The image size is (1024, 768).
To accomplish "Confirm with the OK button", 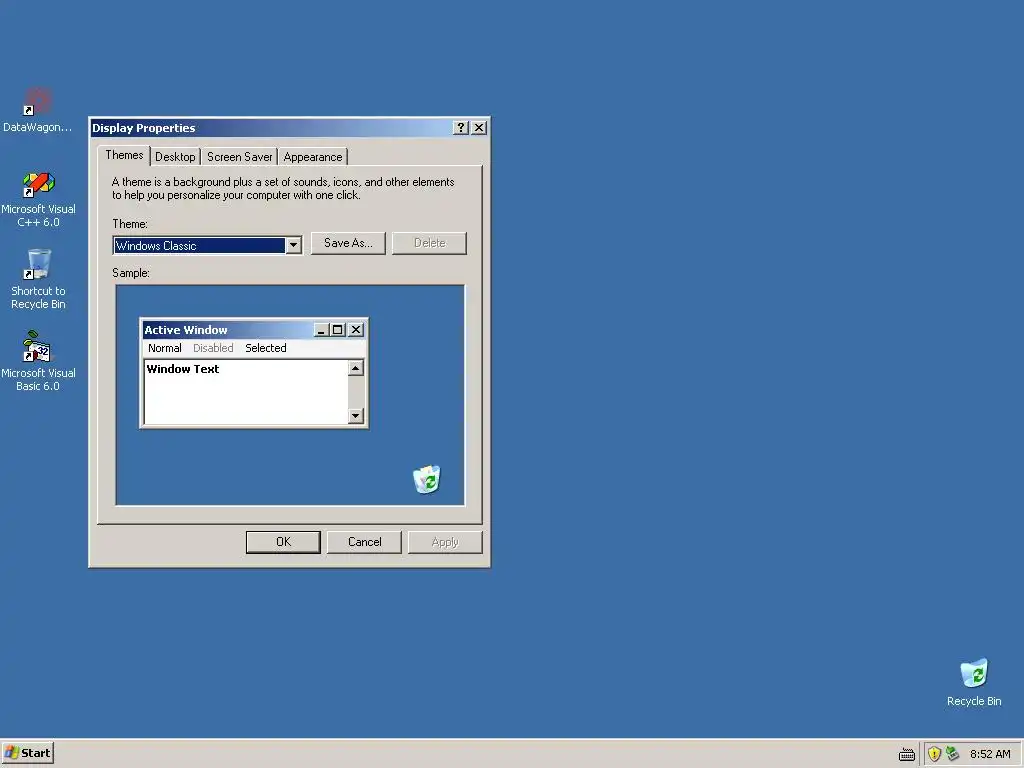I will click(283, 542).
